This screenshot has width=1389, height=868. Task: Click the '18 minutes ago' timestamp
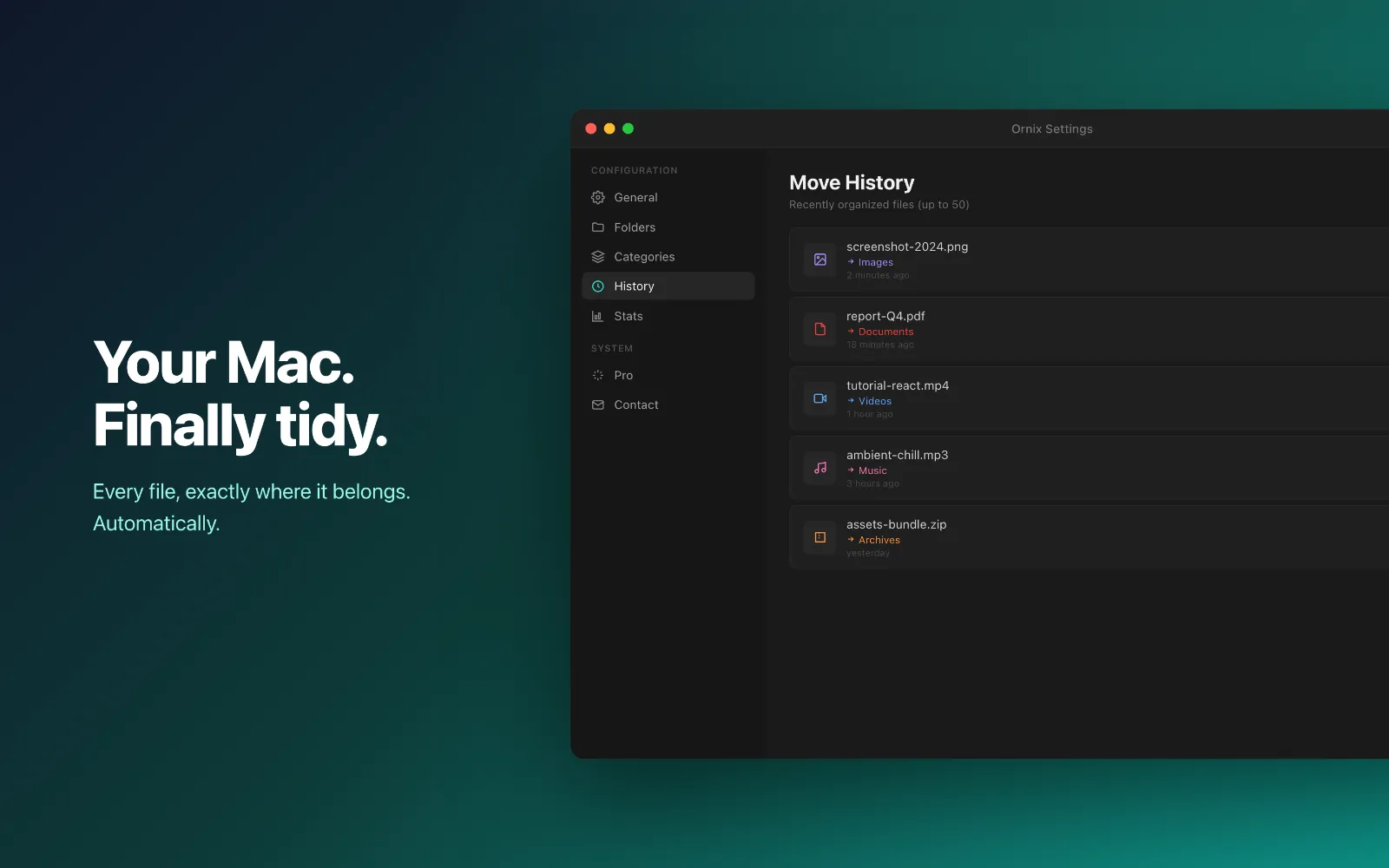pyautogui.click(x=880, y=345)
